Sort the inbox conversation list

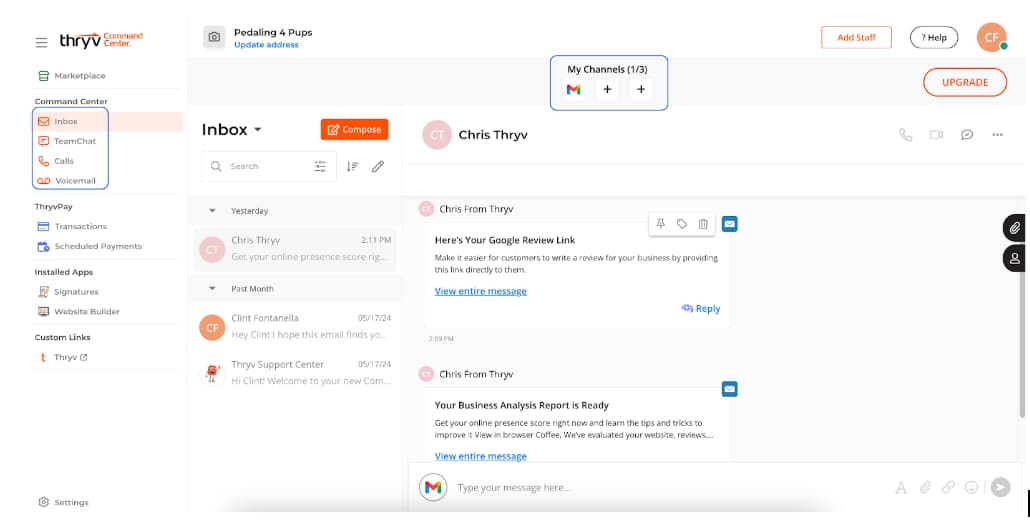(x=353, y=167)
